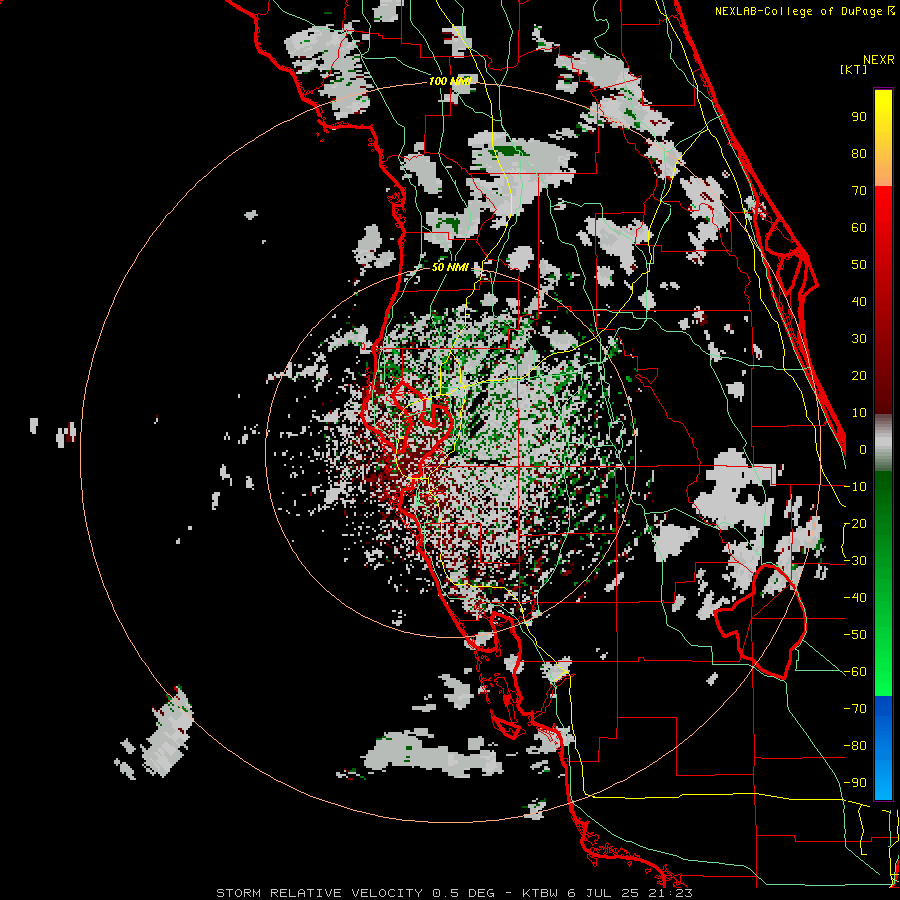
Task: Click the Storm Relative Velocity caption text
Action: [454, 893]
